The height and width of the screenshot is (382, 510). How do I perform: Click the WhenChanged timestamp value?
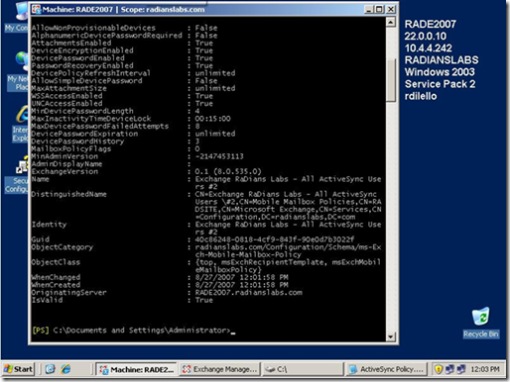[242, 277]
